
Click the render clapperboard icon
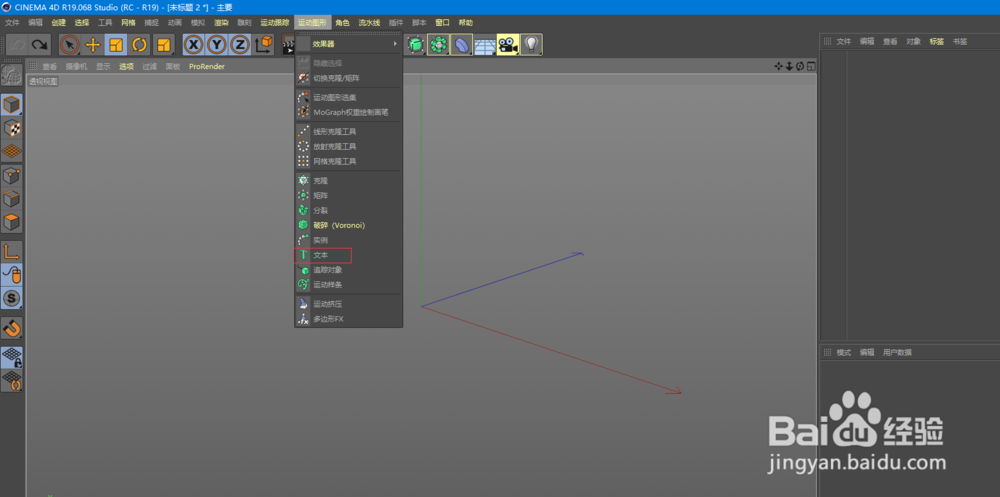(288, 45)
